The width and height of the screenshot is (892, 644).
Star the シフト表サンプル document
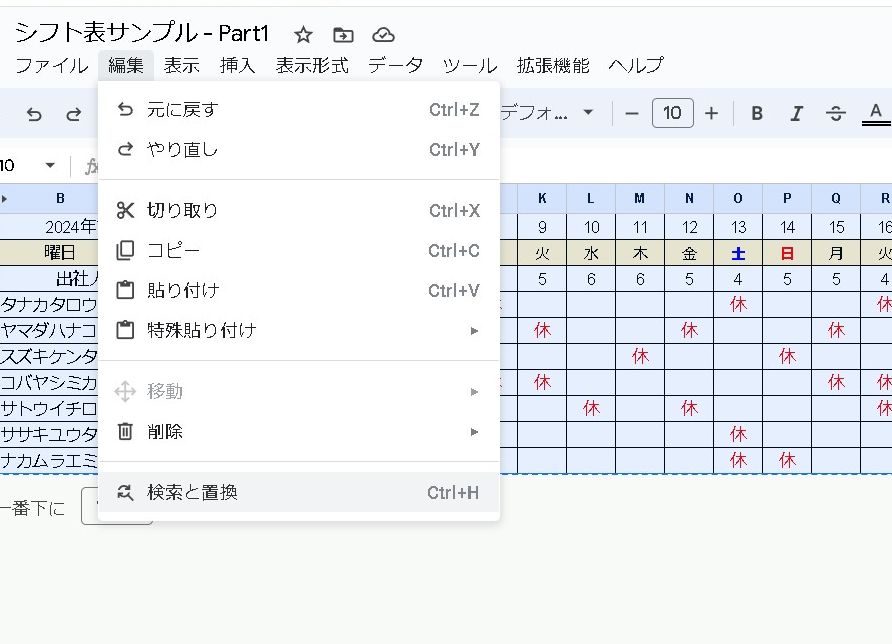click(303, 35)
